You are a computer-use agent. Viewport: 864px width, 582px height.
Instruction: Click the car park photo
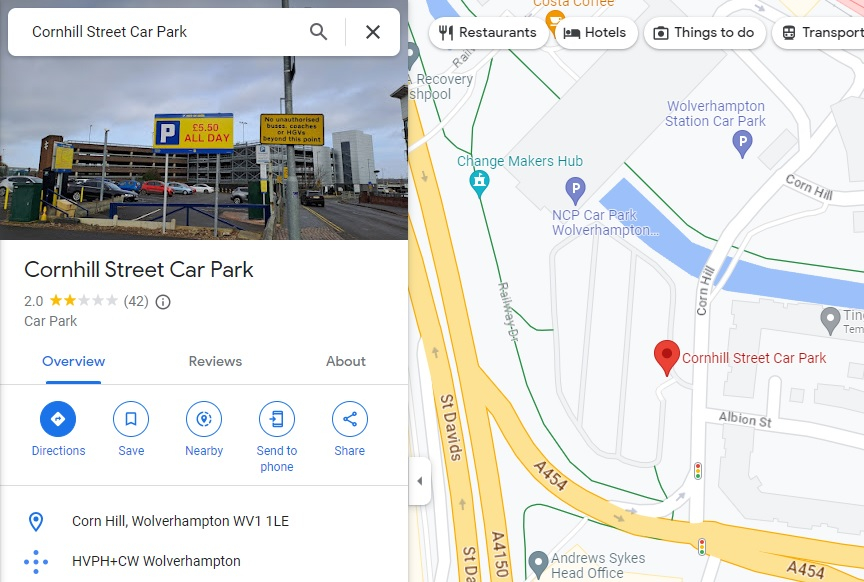point(204,148)
